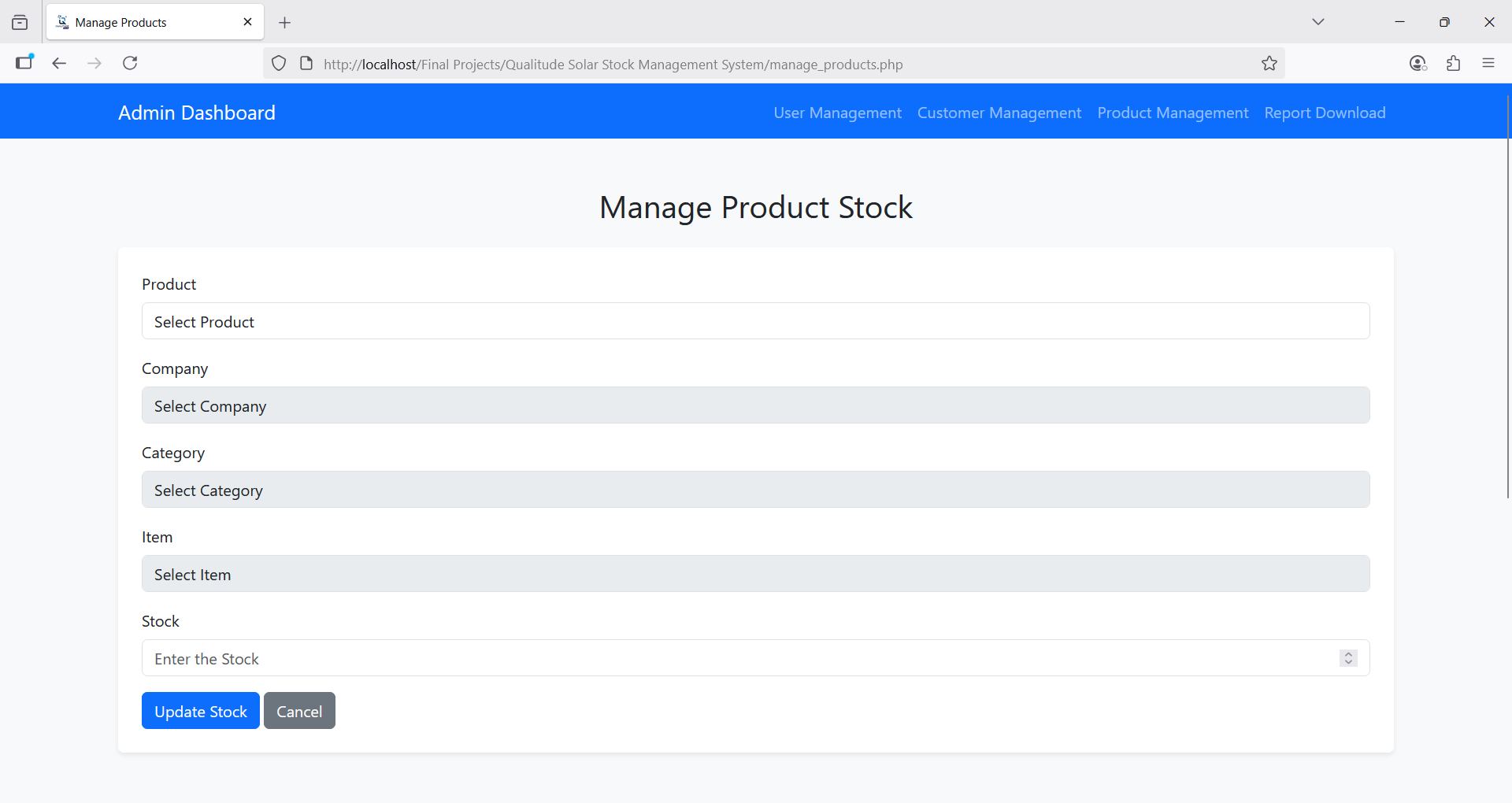This screenshot has width=1512, height=803.
Task: Open the Select Product dropdown
Action: coord(755,321)
